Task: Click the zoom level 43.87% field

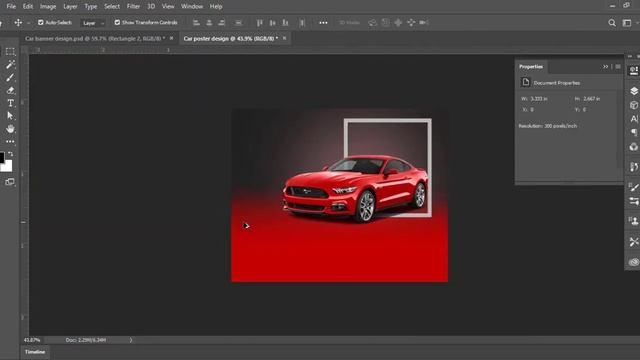Action: [x=32, y=340]
